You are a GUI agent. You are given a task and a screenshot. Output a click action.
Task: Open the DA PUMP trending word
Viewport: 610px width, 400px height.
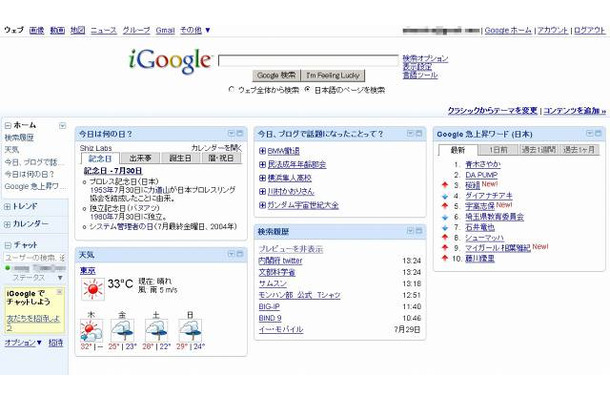[x=481, y=175]
